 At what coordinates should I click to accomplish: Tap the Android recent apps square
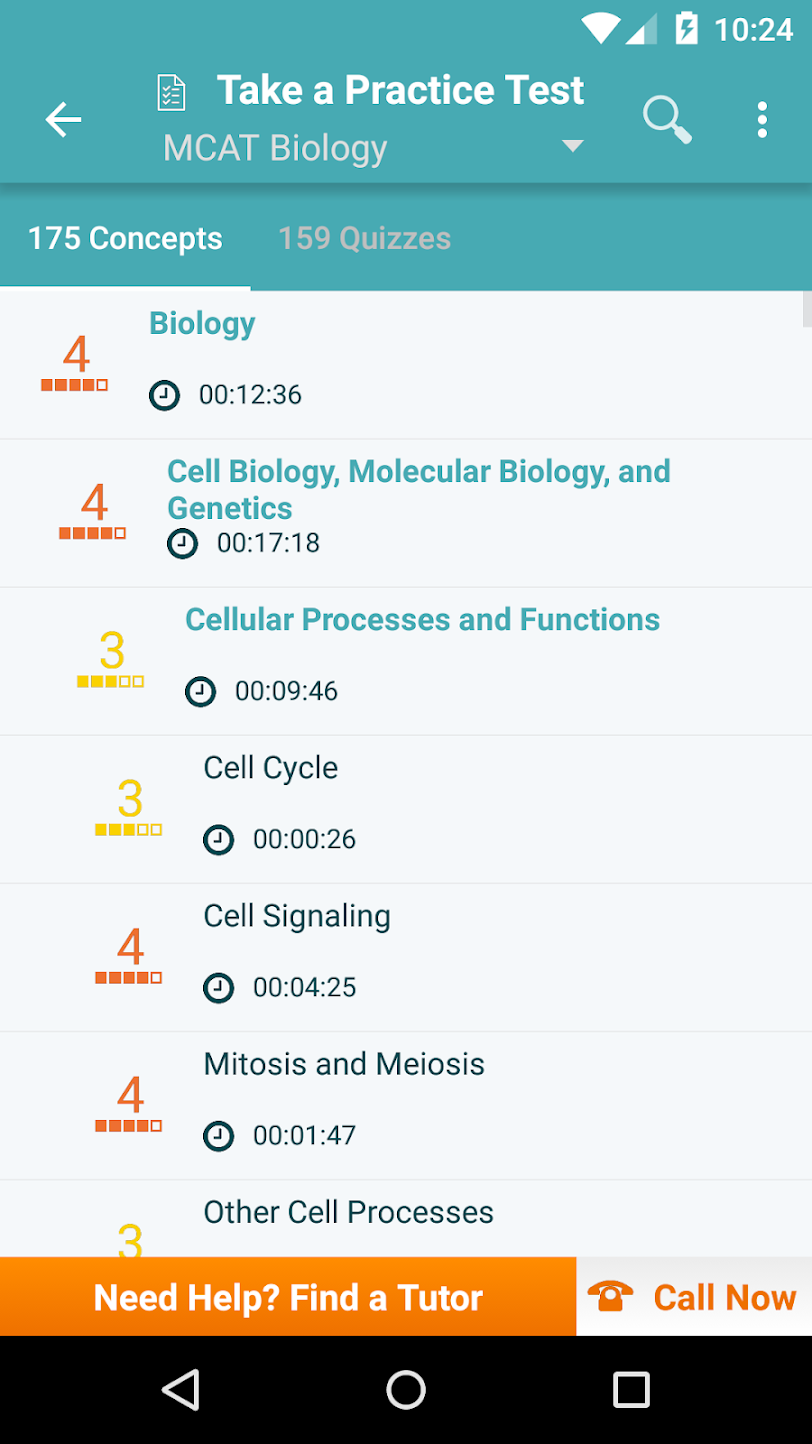tap(631, 1390)
